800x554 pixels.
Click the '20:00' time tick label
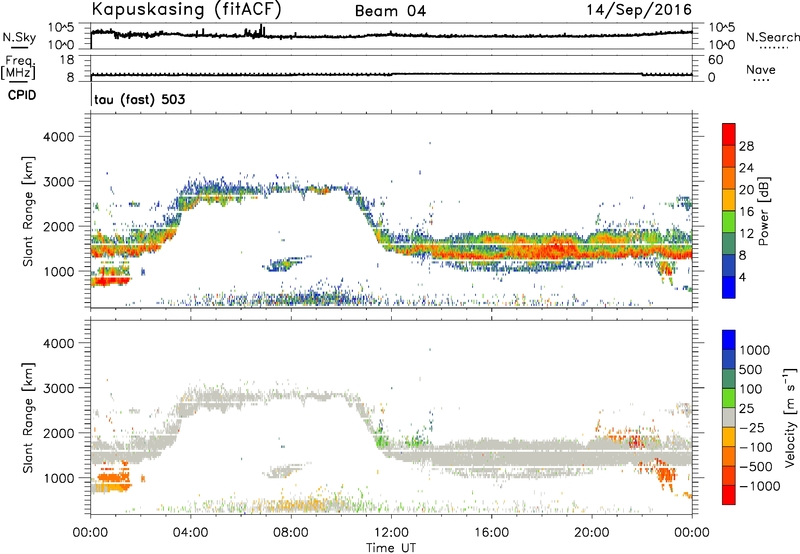pos(592,533)
